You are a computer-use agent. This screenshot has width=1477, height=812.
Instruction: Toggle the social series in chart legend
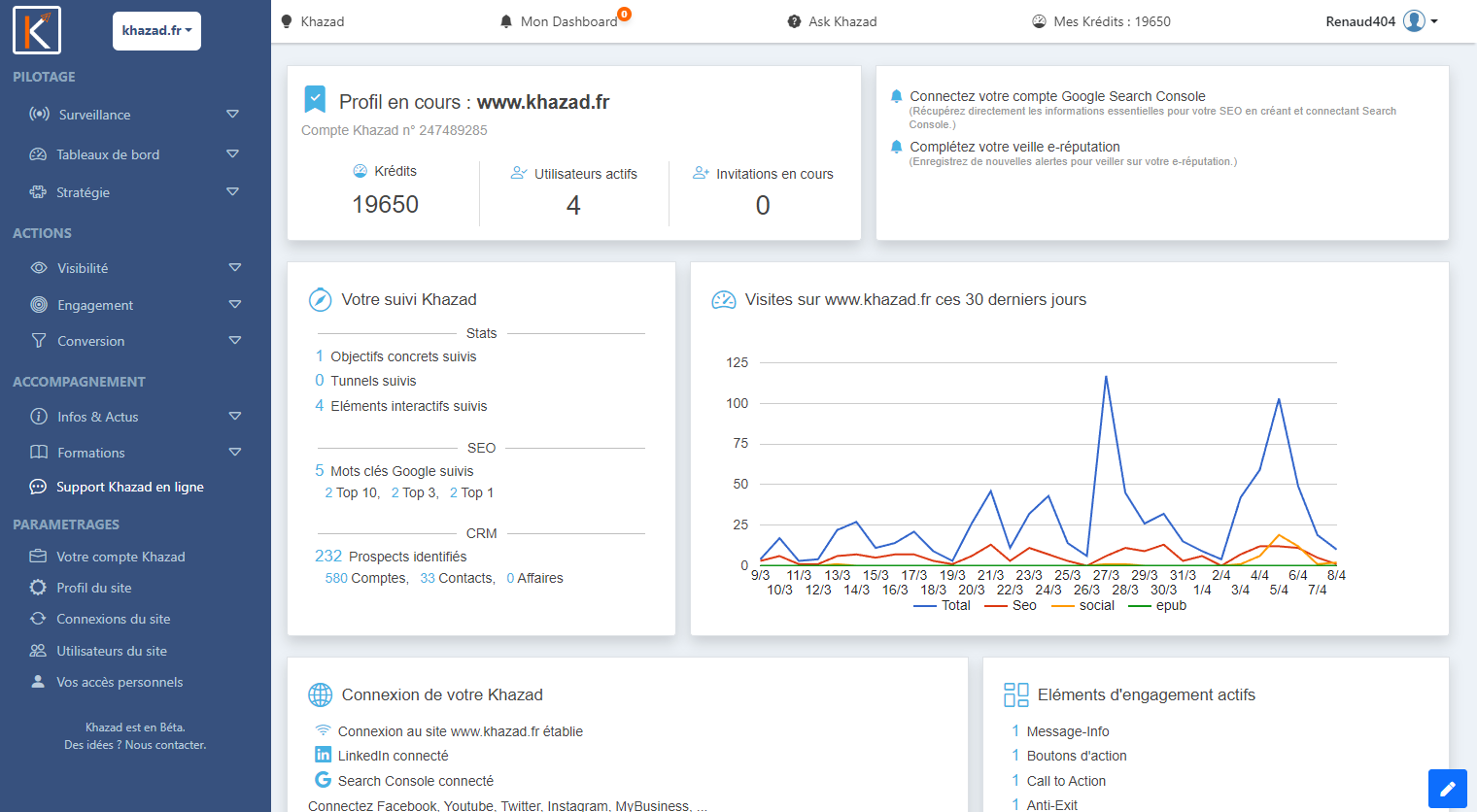click(1083, 605)
